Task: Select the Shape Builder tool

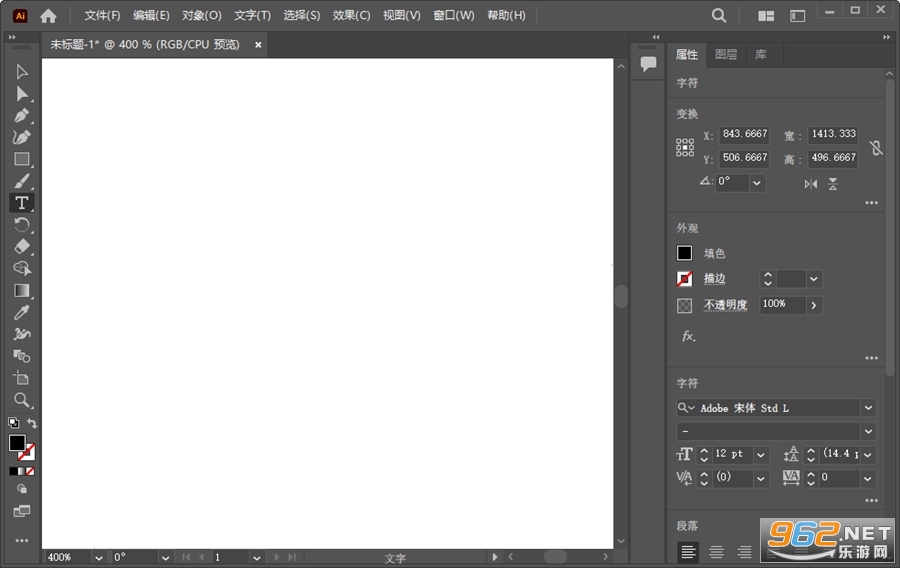Action: pos(22,268)
